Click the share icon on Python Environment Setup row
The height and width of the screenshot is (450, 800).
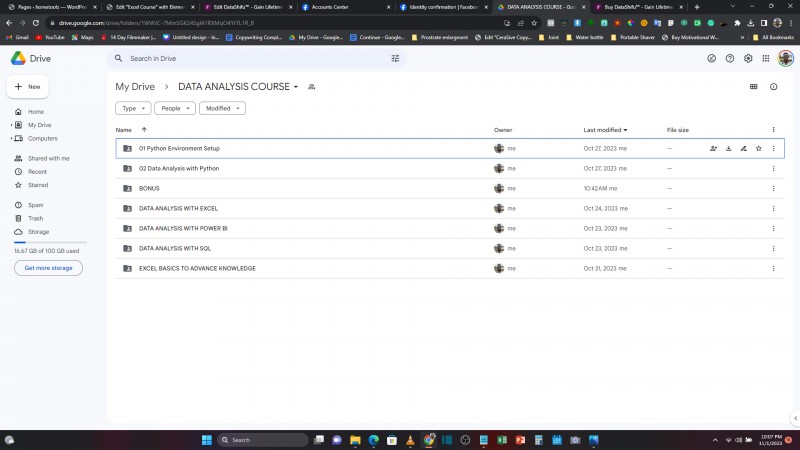[x=713, y=148]
